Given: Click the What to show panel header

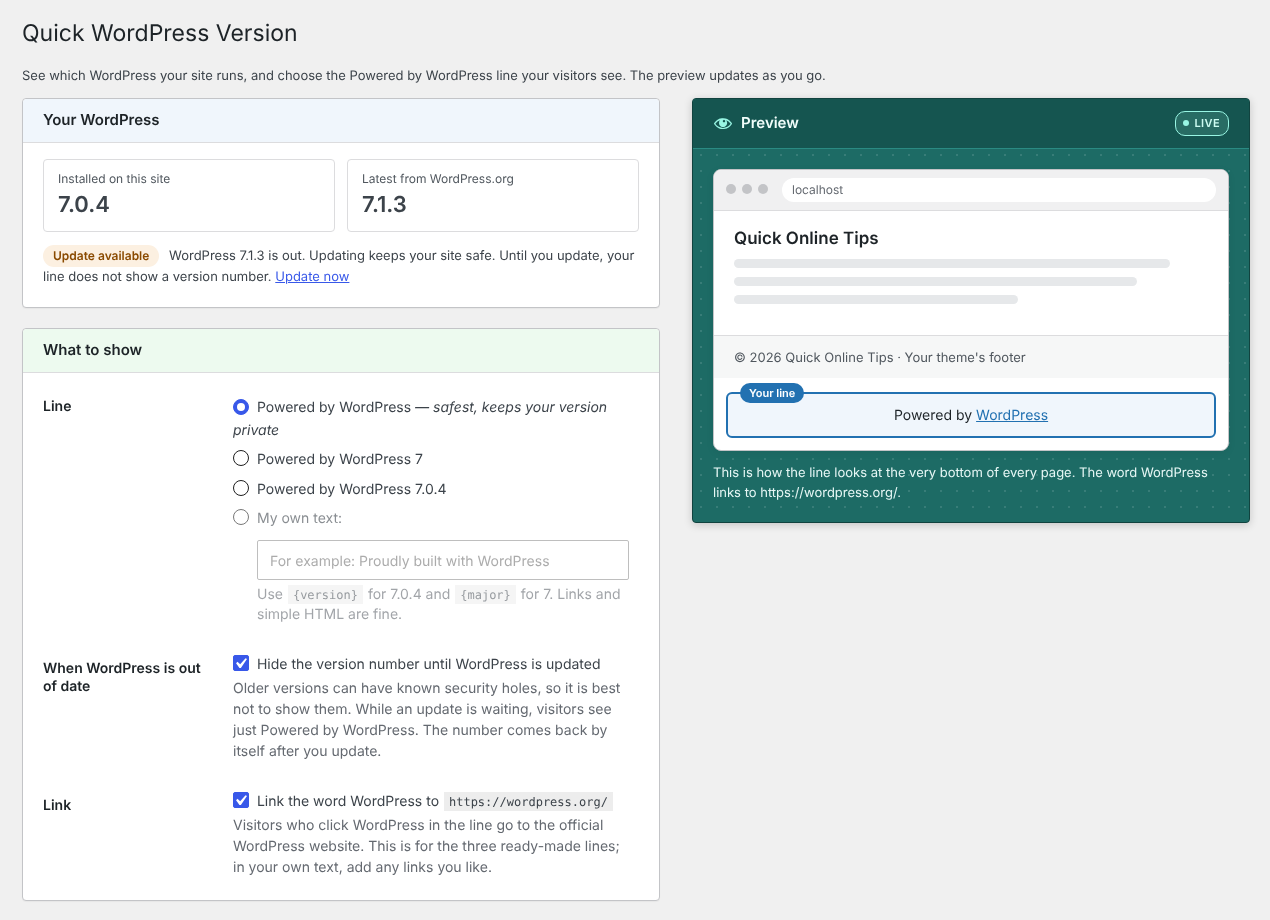Looking at the screenshot, I should pyautogui.click(x=341, y=350).
